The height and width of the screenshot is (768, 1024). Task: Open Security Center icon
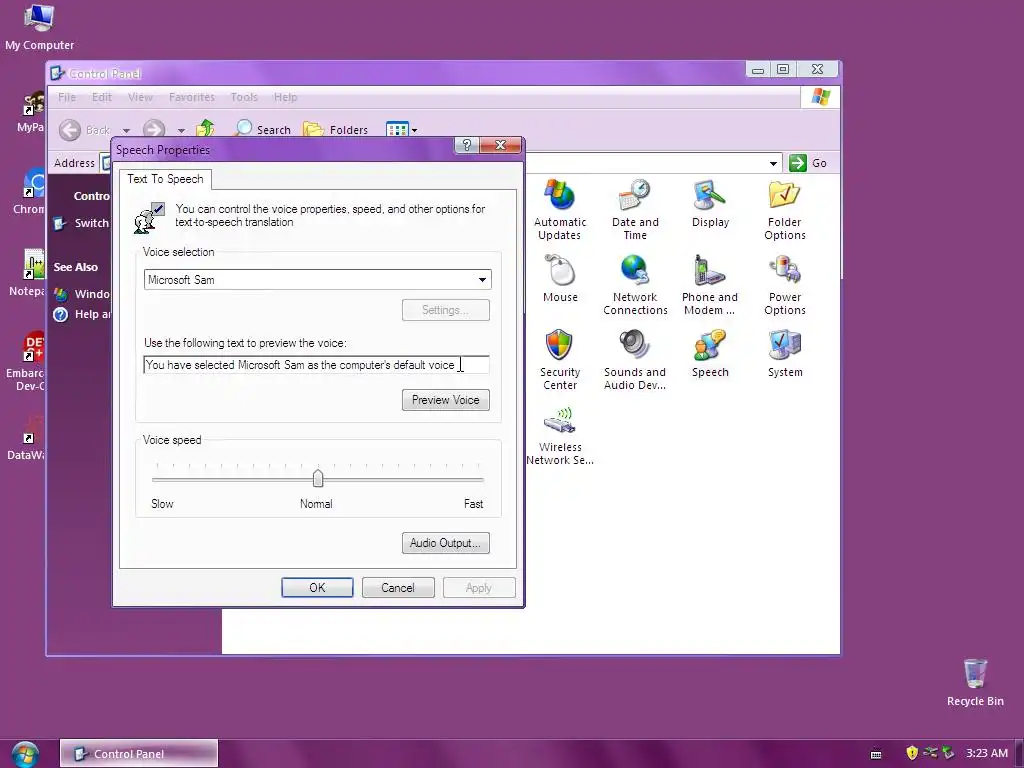tap(560, 360)
